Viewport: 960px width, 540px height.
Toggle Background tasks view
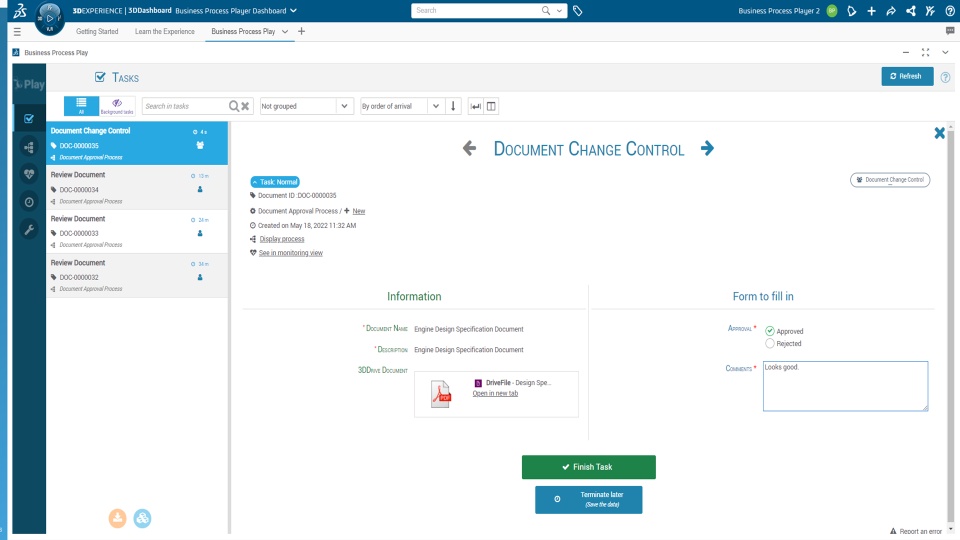(117, 106)
